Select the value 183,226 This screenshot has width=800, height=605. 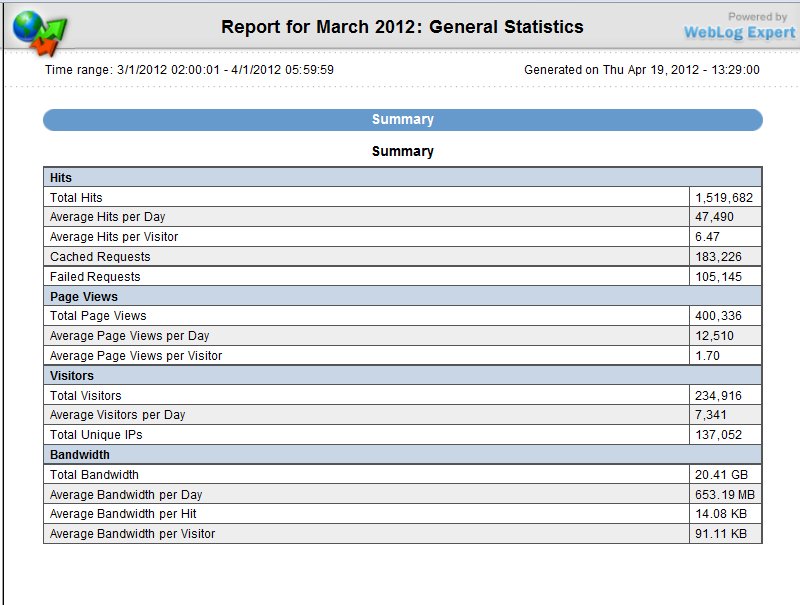tap(718, 257)
